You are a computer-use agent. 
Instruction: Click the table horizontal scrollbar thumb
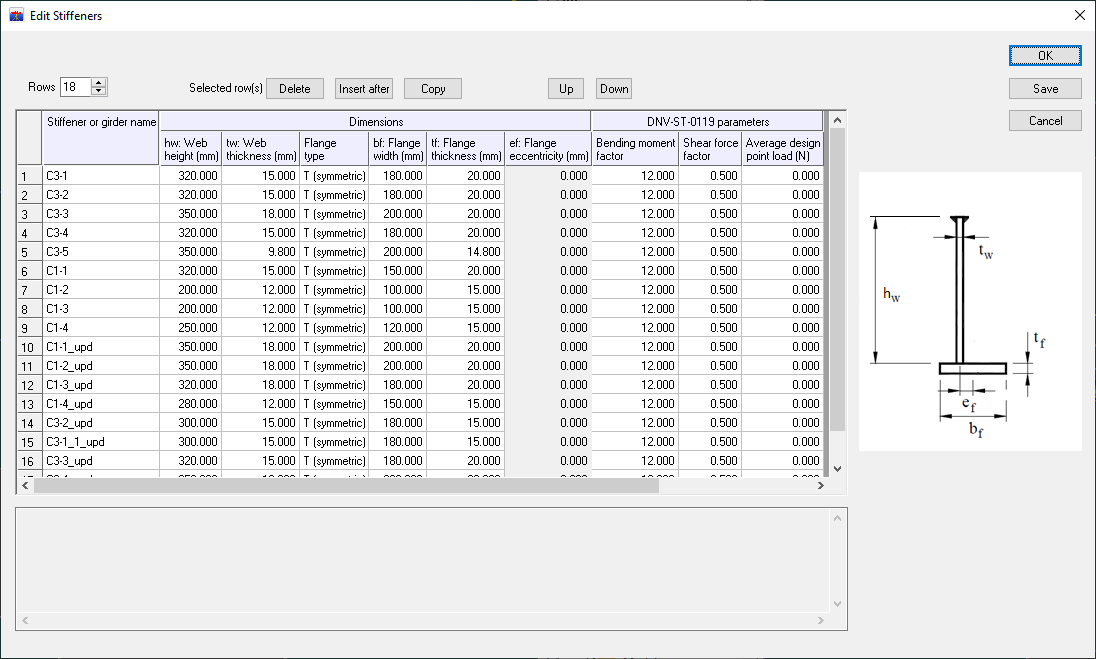pos(346,486)
